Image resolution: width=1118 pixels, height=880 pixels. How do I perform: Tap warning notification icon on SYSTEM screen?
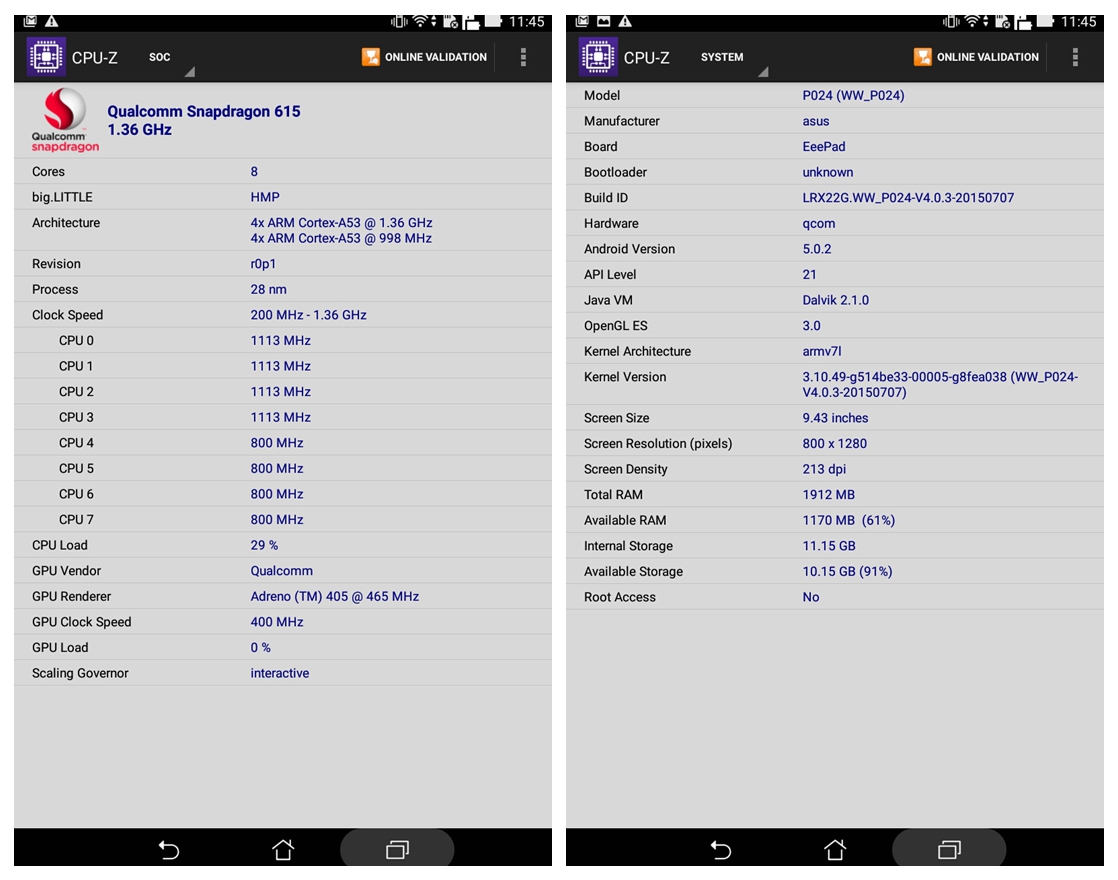[625, 21]
